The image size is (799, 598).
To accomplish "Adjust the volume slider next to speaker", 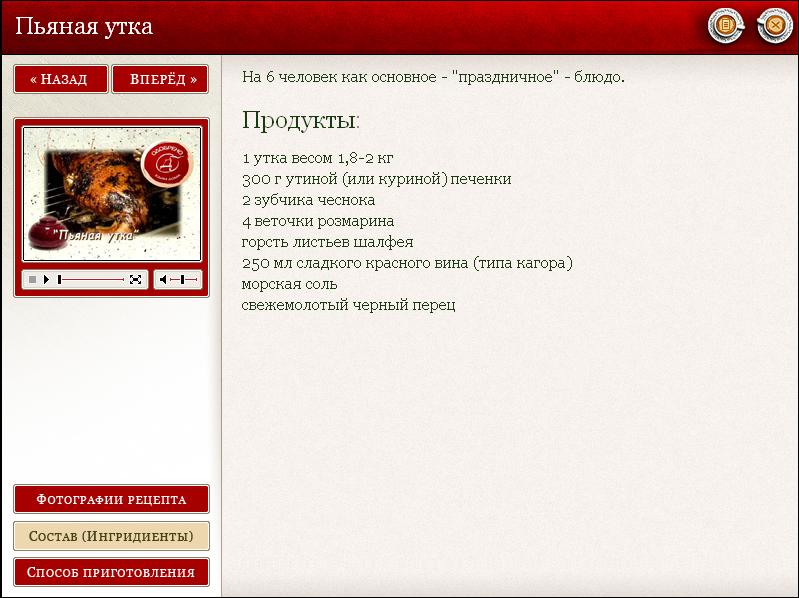I will coord(184,280).
